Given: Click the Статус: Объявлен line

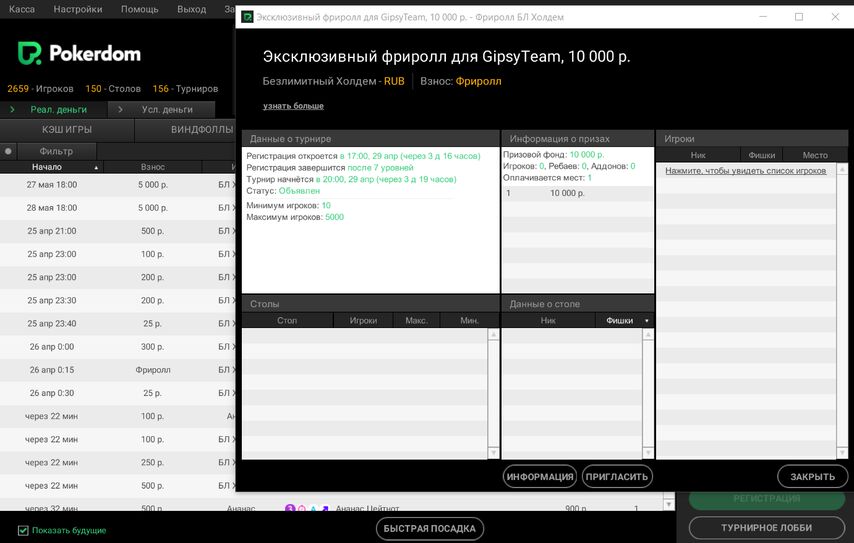Looking at the screenshot, I should point(283,191).
